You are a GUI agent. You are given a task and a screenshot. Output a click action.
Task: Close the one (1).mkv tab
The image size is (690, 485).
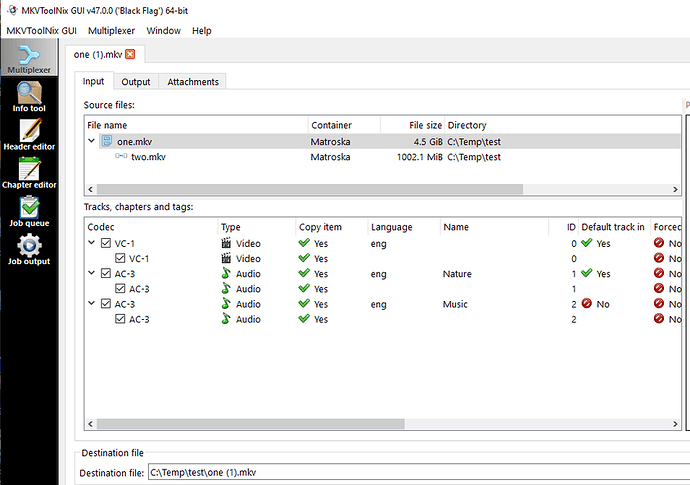[130, 54]
